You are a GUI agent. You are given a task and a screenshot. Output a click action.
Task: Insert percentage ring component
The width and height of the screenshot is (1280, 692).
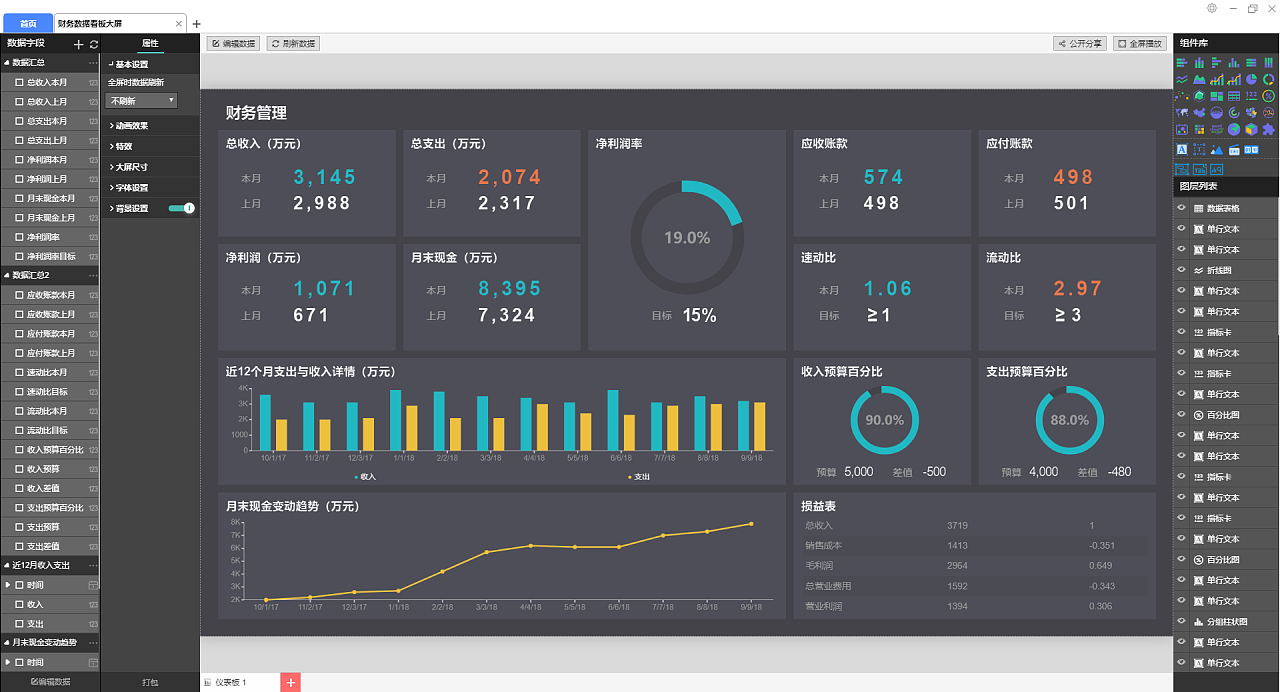click(1269, 96)
